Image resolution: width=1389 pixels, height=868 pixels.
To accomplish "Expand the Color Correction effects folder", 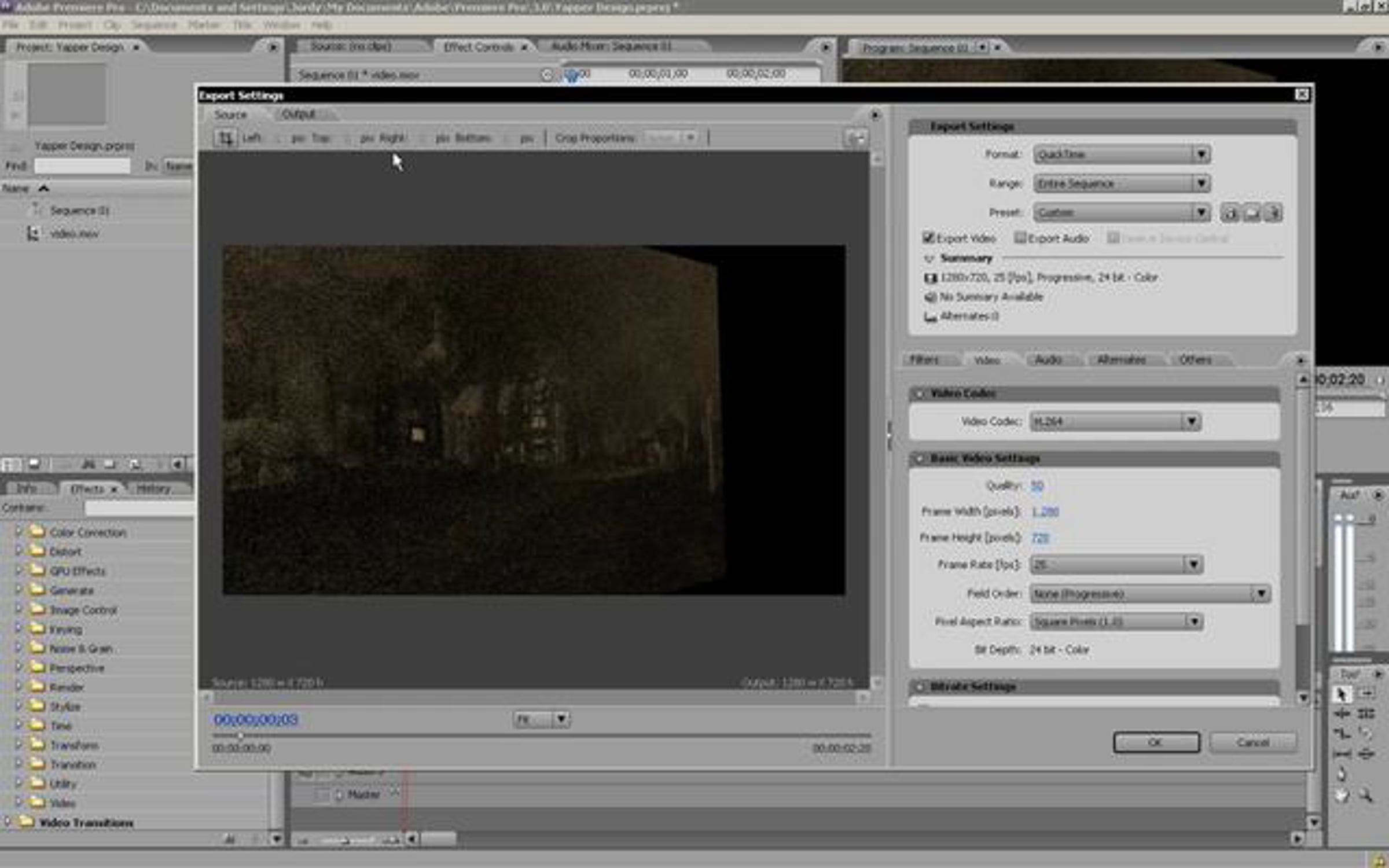I will point(19,531).
